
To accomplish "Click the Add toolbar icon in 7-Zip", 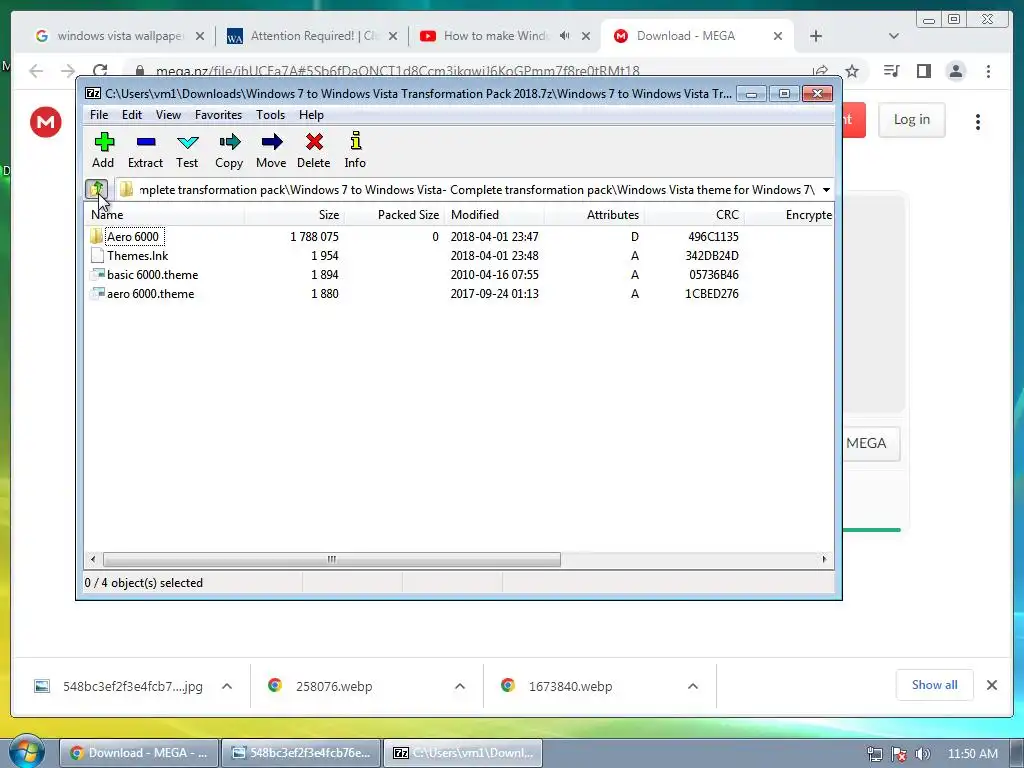I will tap(104, 142).
